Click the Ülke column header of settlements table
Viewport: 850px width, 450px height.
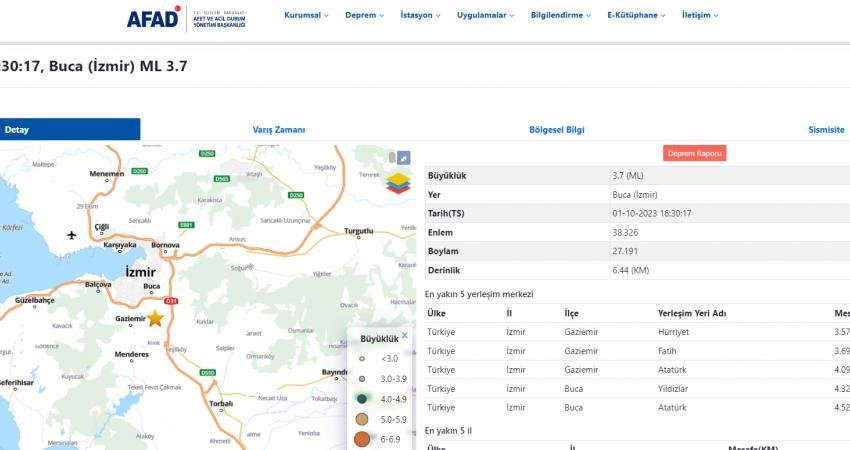436,313
